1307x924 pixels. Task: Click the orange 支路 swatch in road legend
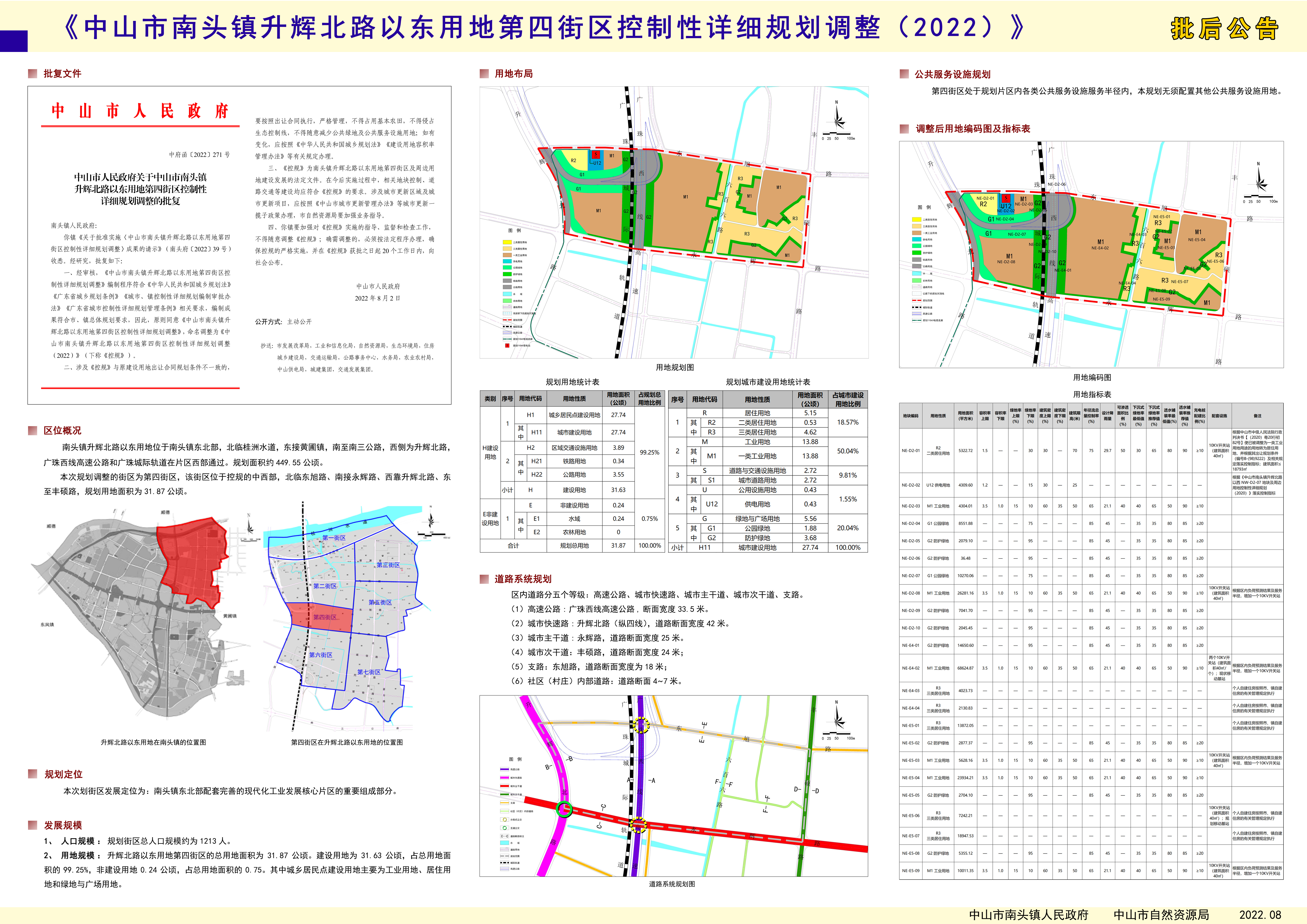pos(505,803)
